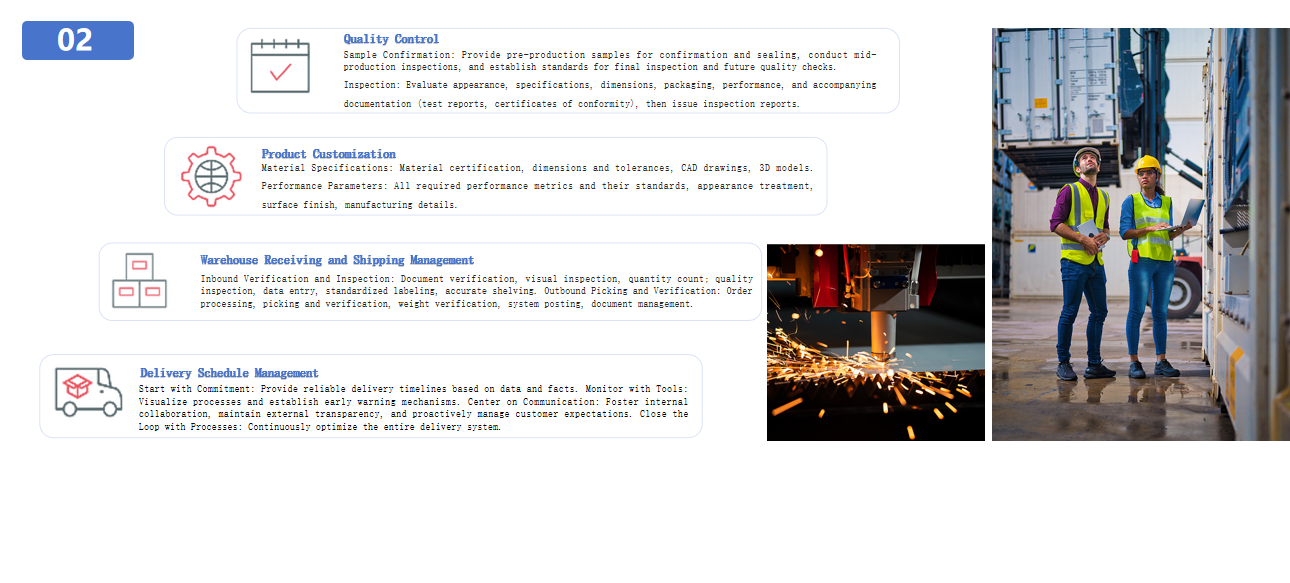Click the blue 02 slide number badge
Screen dimensions: 1290x583
78,40
